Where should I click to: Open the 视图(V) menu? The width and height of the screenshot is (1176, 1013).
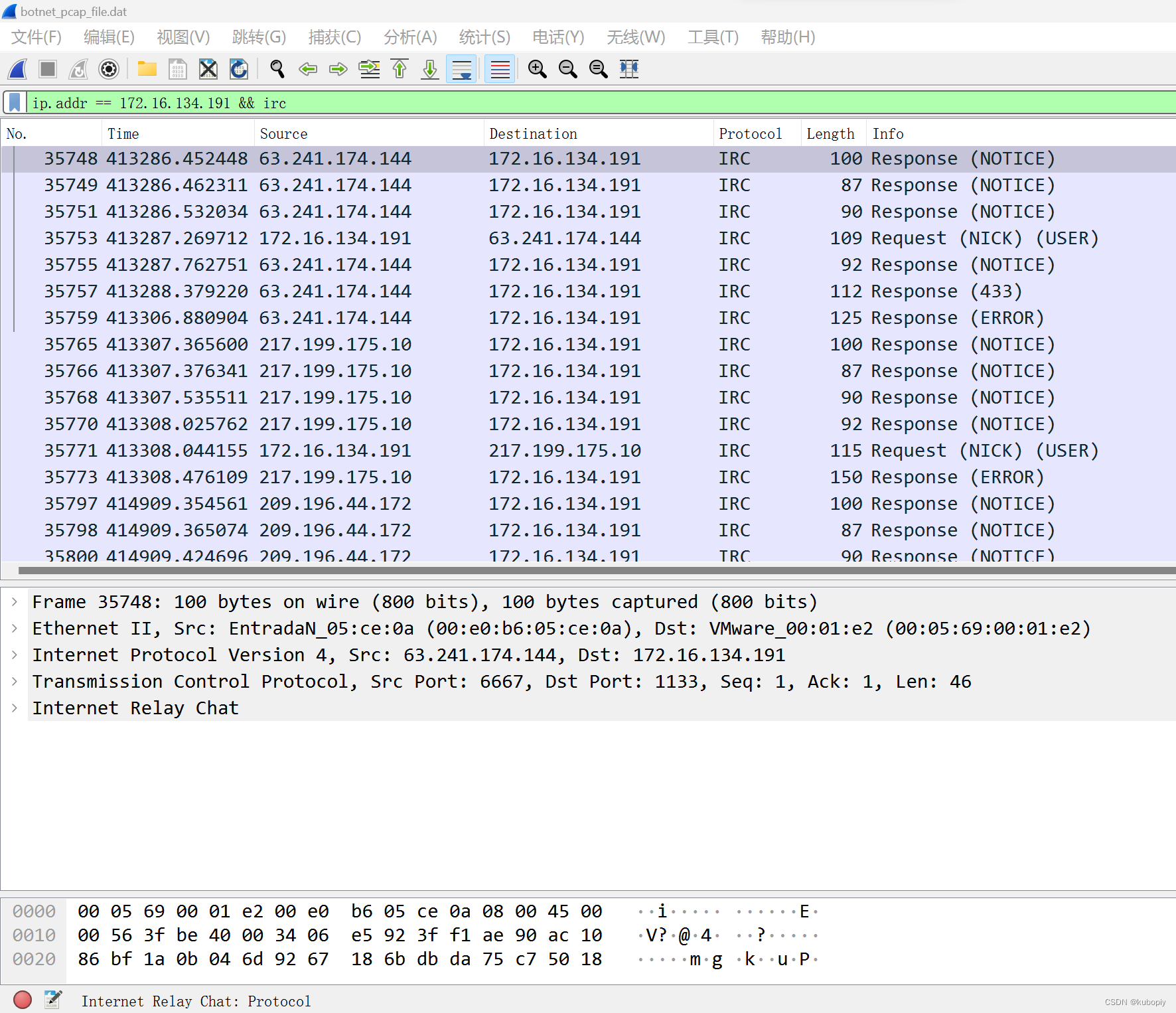(x=183, y=37)
